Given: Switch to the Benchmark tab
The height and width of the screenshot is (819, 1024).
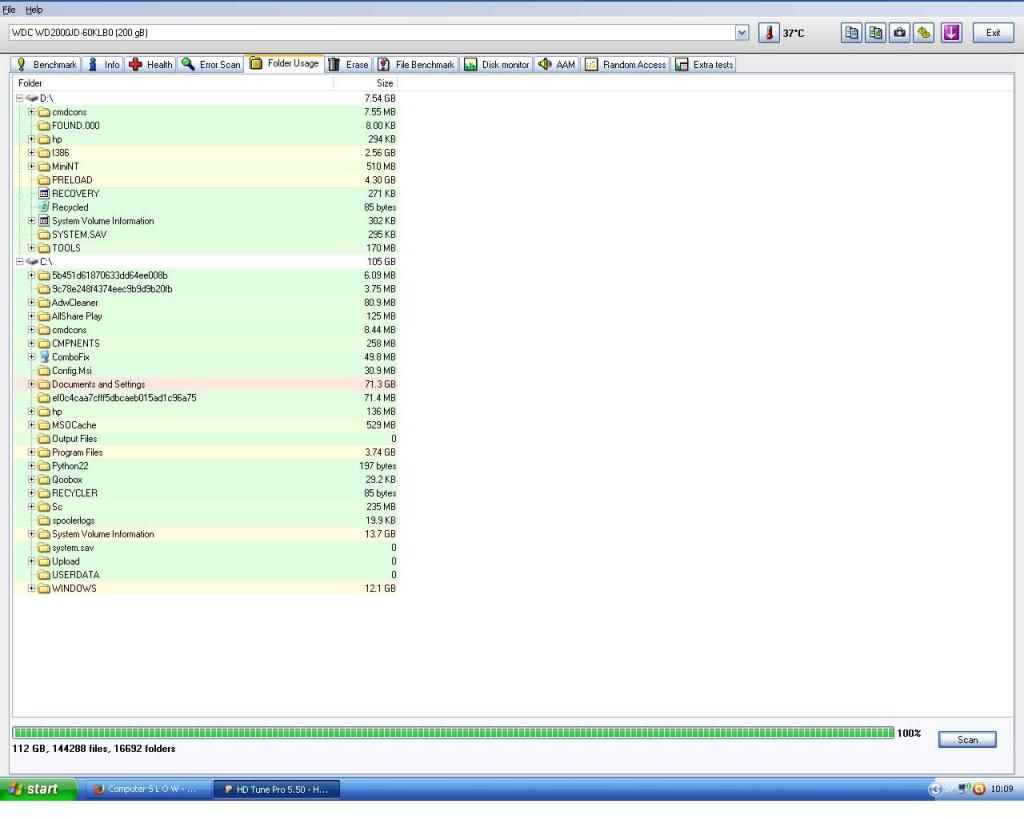Looking at the screenshot, I should pos(46,65).
